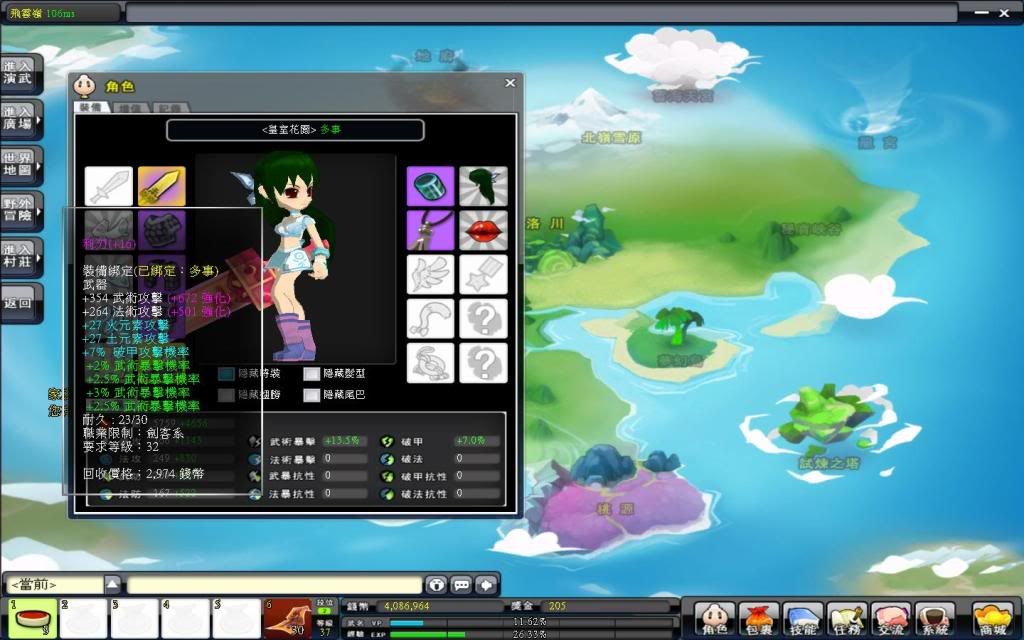Click the red lips equipment slot
Viewport: 1024px width, 640px height.
pos(483,230)
